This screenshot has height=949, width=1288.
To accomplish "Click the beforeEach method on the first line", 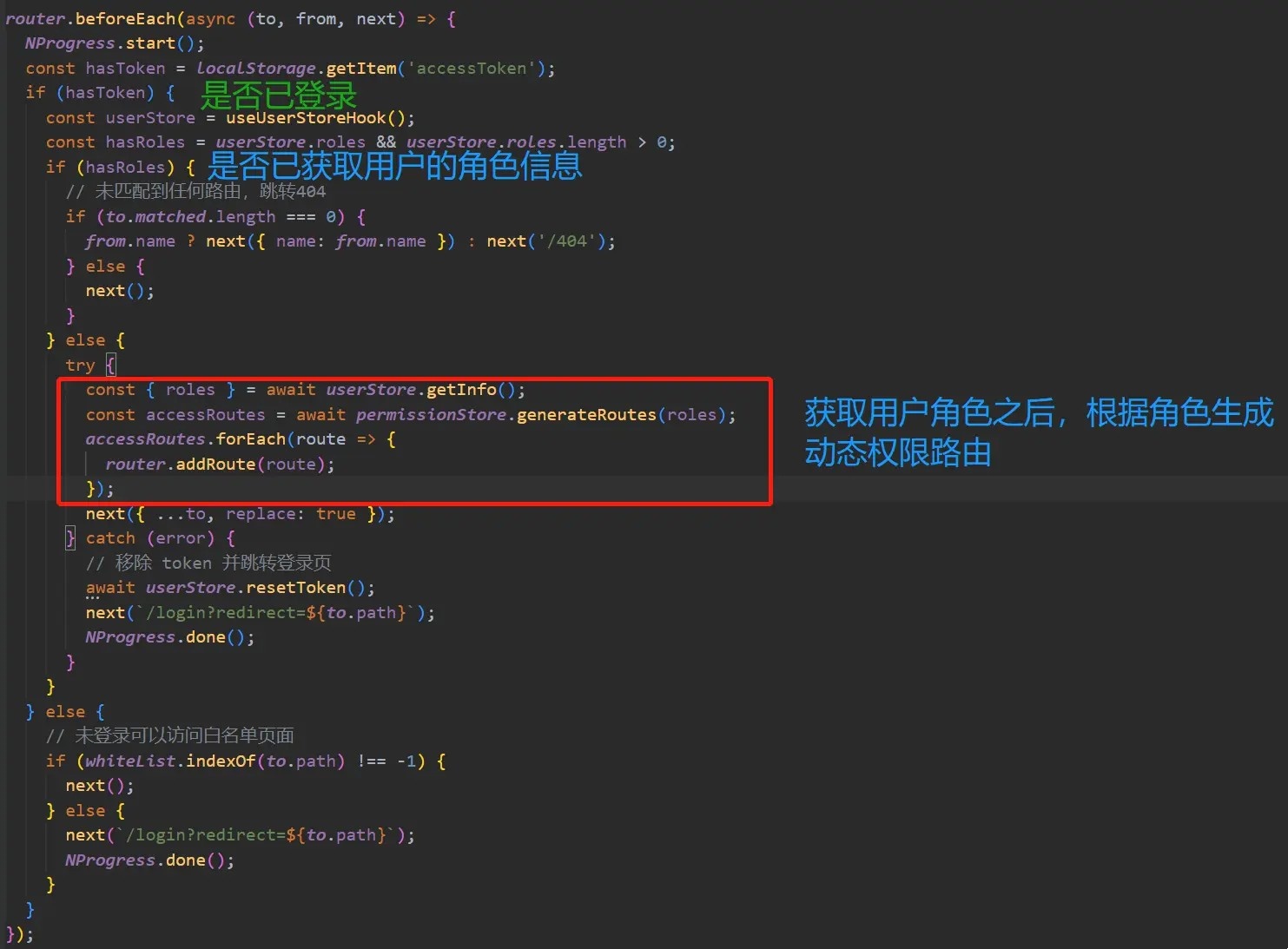I will [125, 18].
